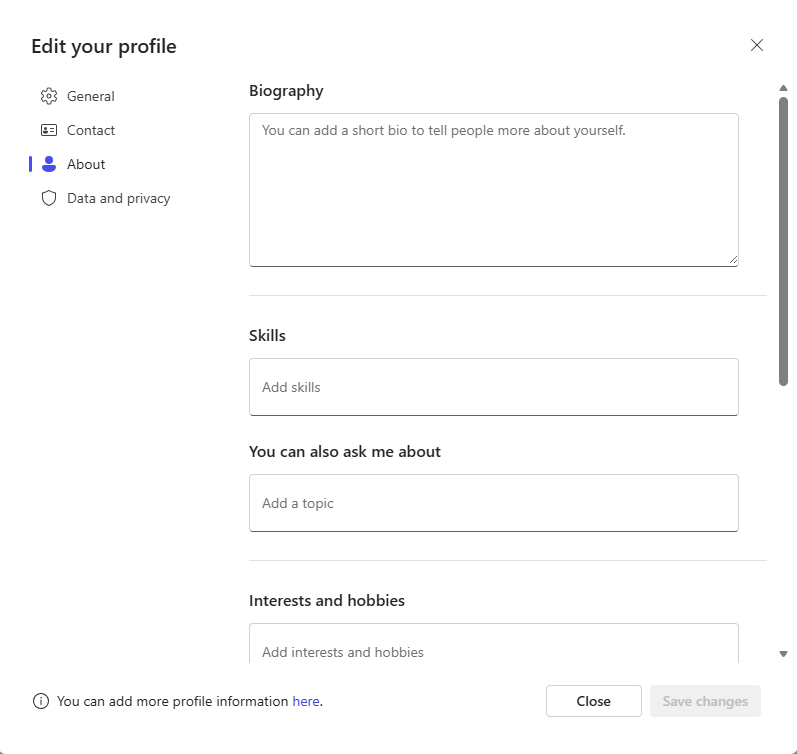Click the Add skills field

(x=493, y=387)
